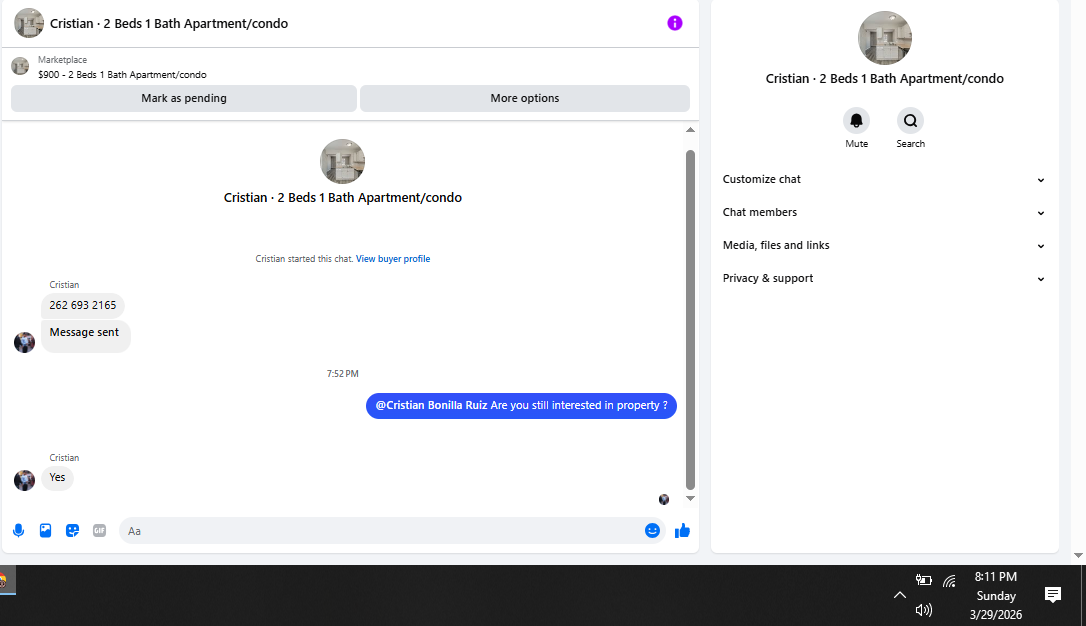The image size is (1086, 626).
Task: Select the Yes message bubble
Action: [57, 478]
